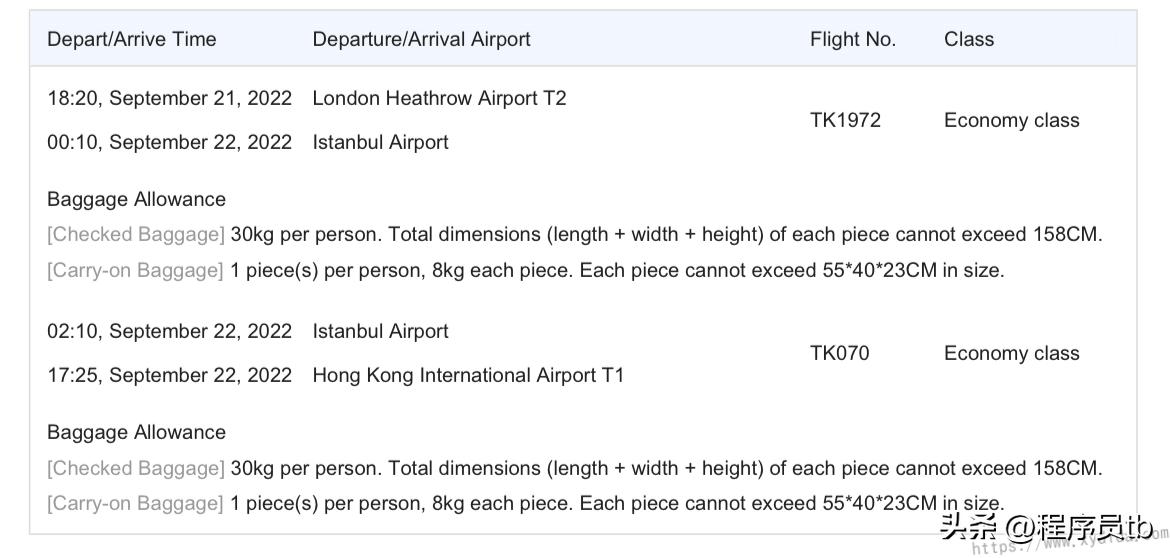The height and width of the screenshot is (558, 1170).
Task: Click the Depart/Arrive Time column header
Action: tap(131, 40)
